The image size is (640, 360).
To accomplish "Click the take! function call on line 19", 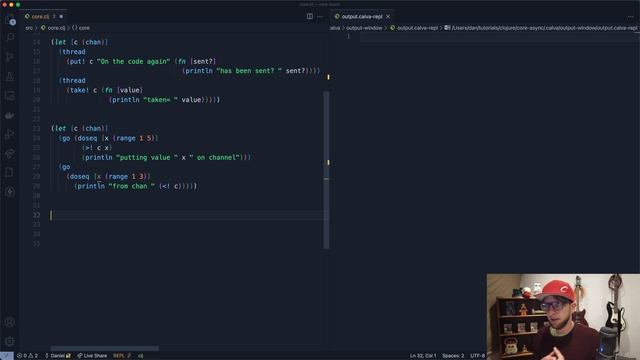I will tap(79, 90).
